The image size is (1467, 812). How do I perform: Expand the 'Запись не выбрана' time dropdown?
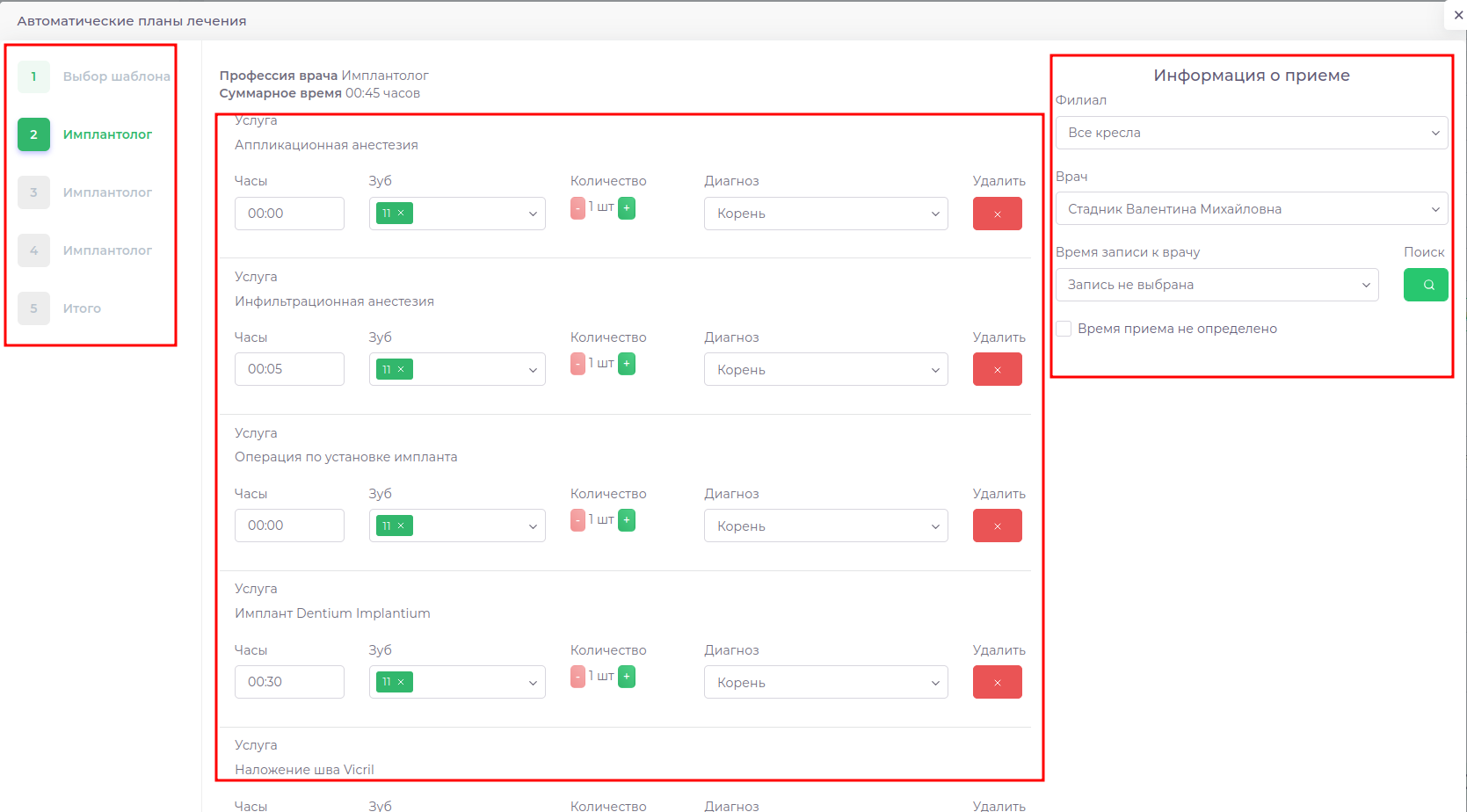(x=1216, y=285)
